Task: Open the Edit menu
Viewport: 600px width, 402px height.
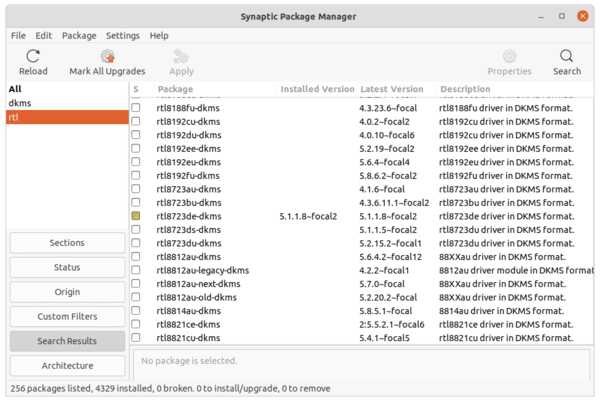Action: coord(44,36)
